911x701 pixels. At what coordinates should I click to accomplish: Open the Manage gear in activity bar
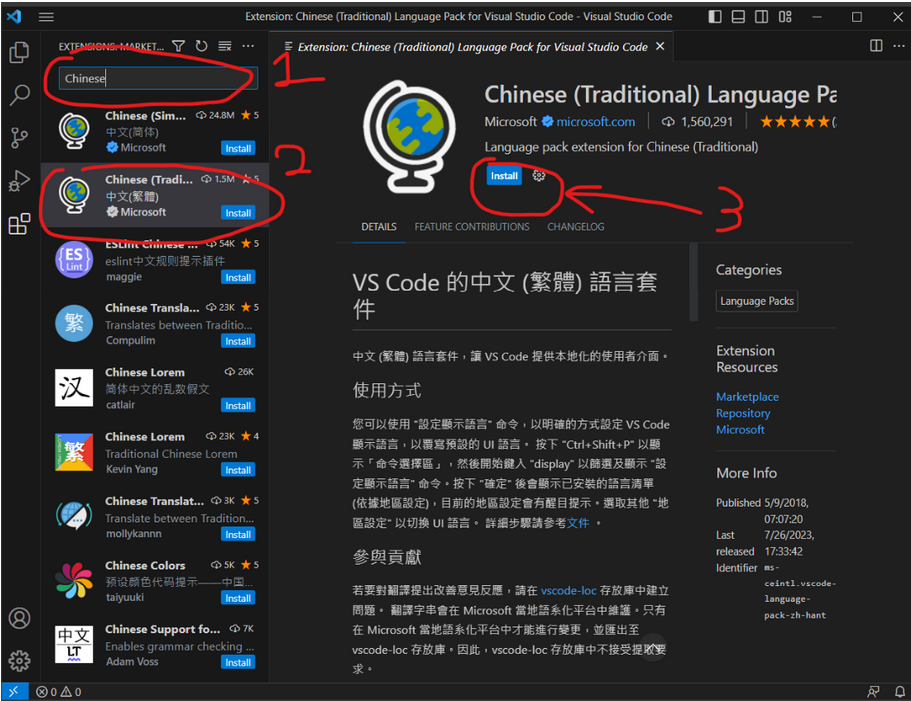(19, 660)
